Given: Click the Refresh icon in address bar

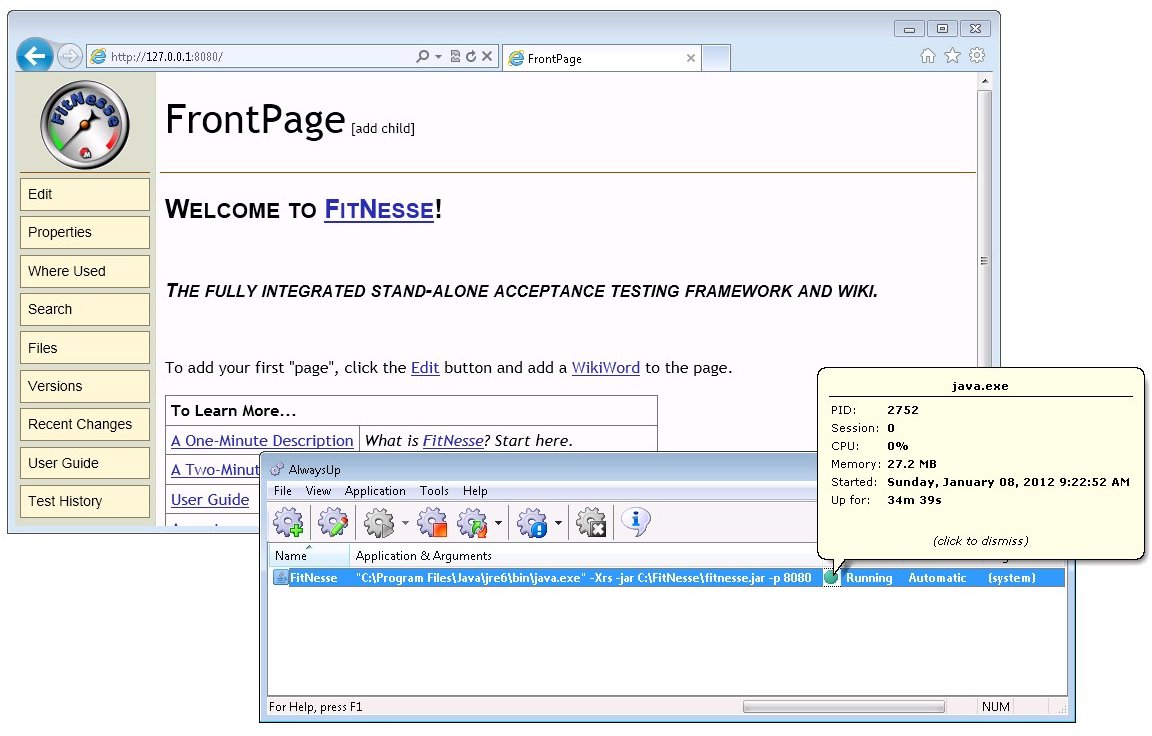Looking at the screenshot, I should (471, 56).
